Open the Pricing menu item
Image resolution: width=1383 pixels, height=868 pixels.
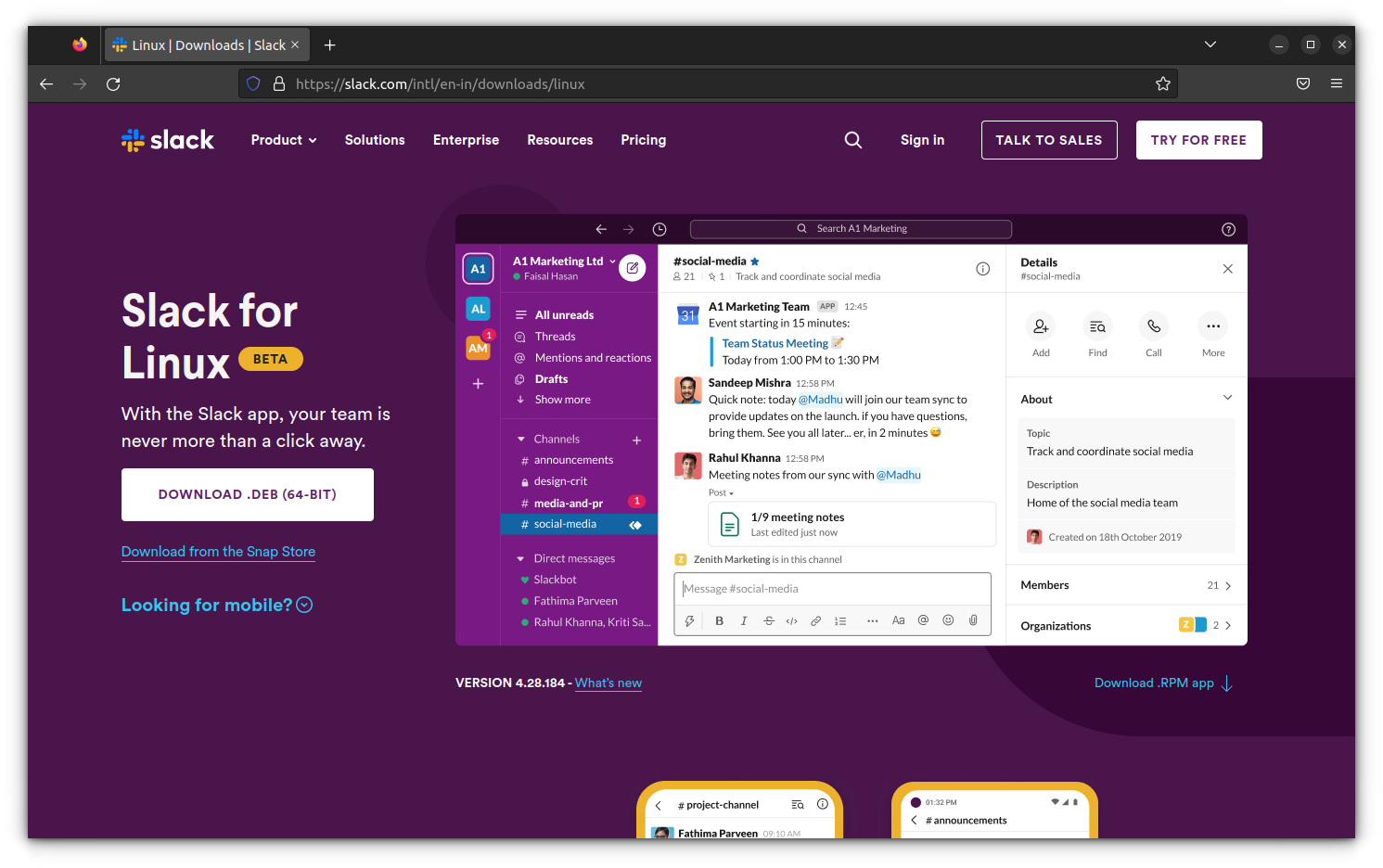(644, 140)
